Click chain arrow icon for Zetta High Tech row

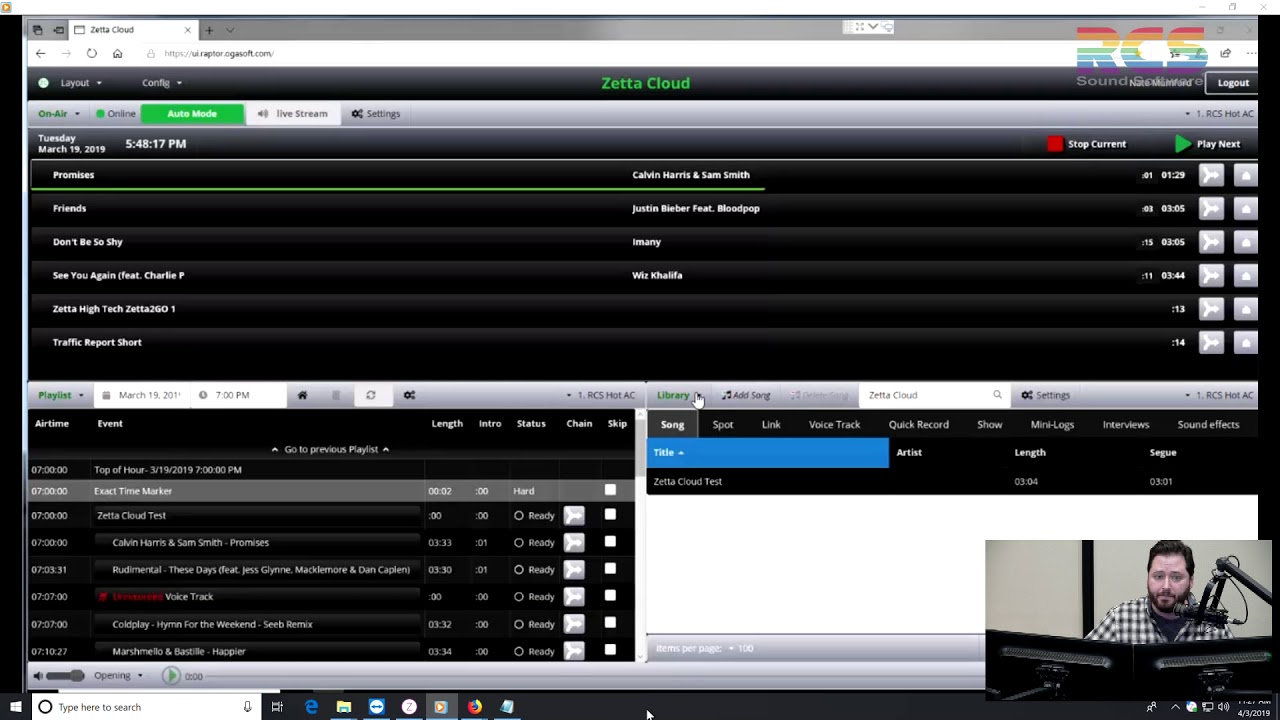1211,309
